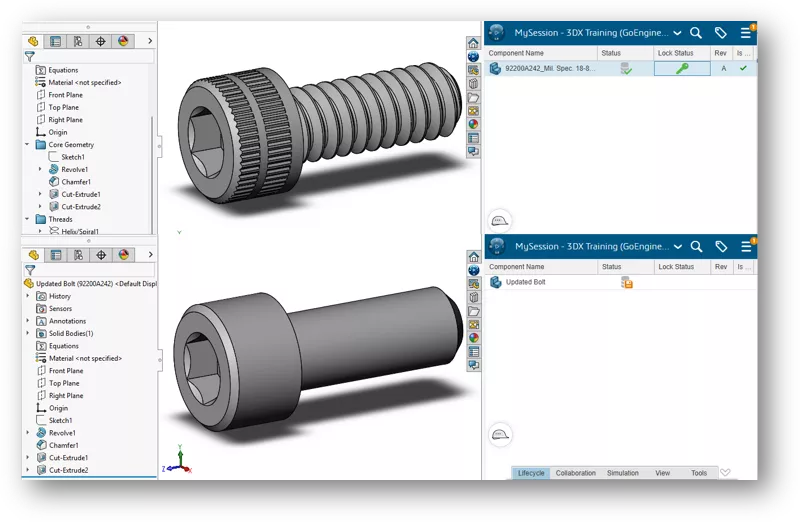This screenshot has width=800, height=522.
Task: Click the heart icon beside the Tools tab
Action: 725,473
